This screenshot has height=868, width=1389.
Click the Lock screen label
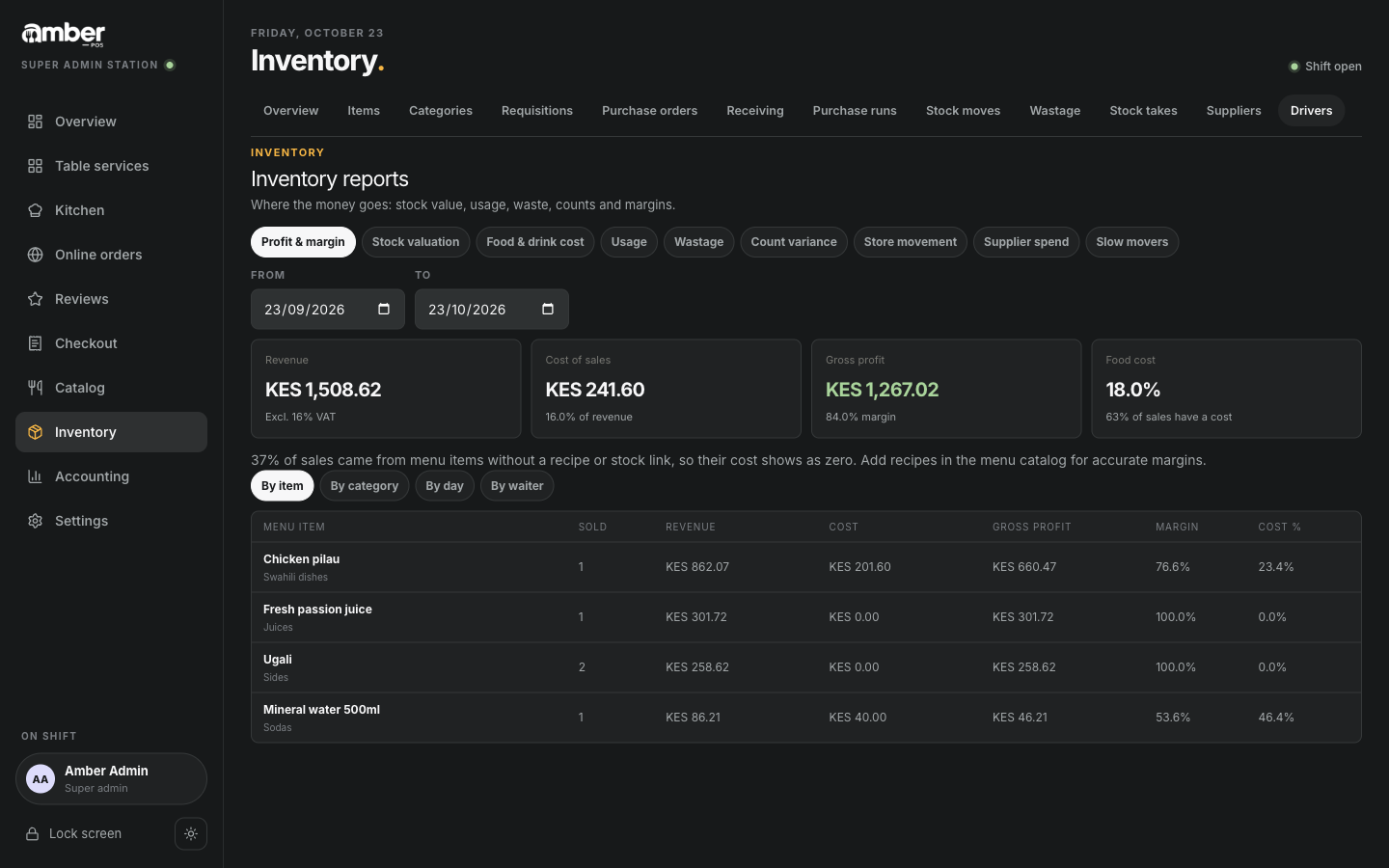(x=85, y=834)
